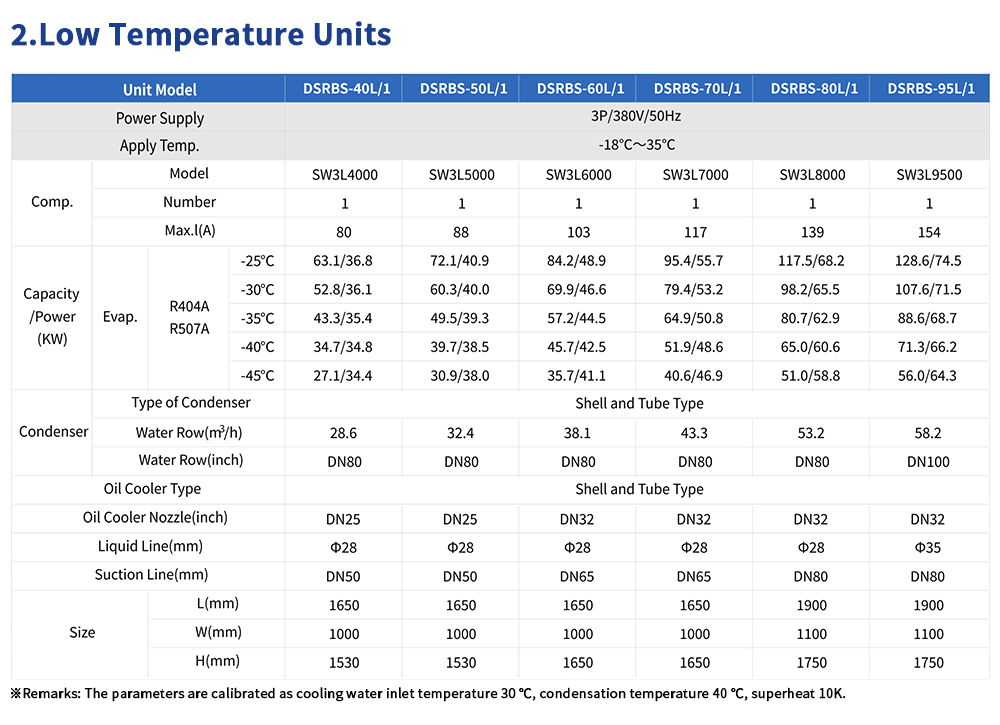Click compressor model SW3L5000
Screen dimensions: 1000x725
pos(462,175)
